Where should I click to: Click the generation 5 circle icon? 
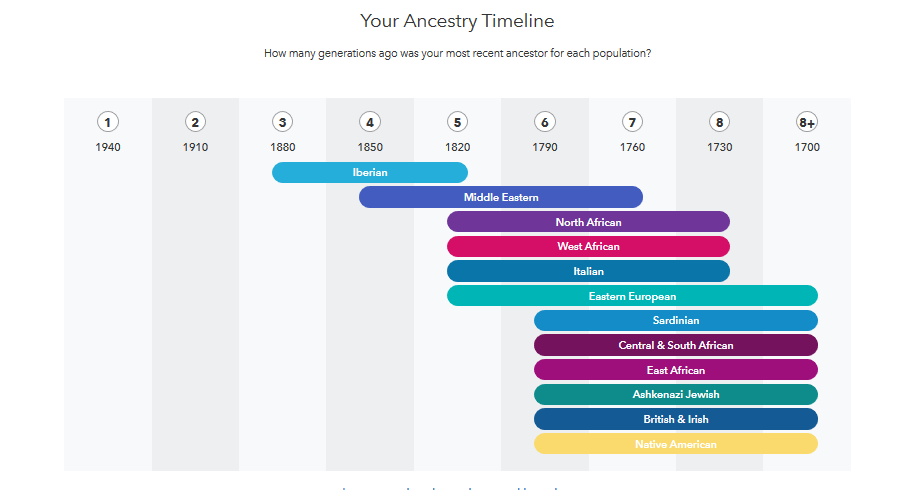click(x=457, y=122)
